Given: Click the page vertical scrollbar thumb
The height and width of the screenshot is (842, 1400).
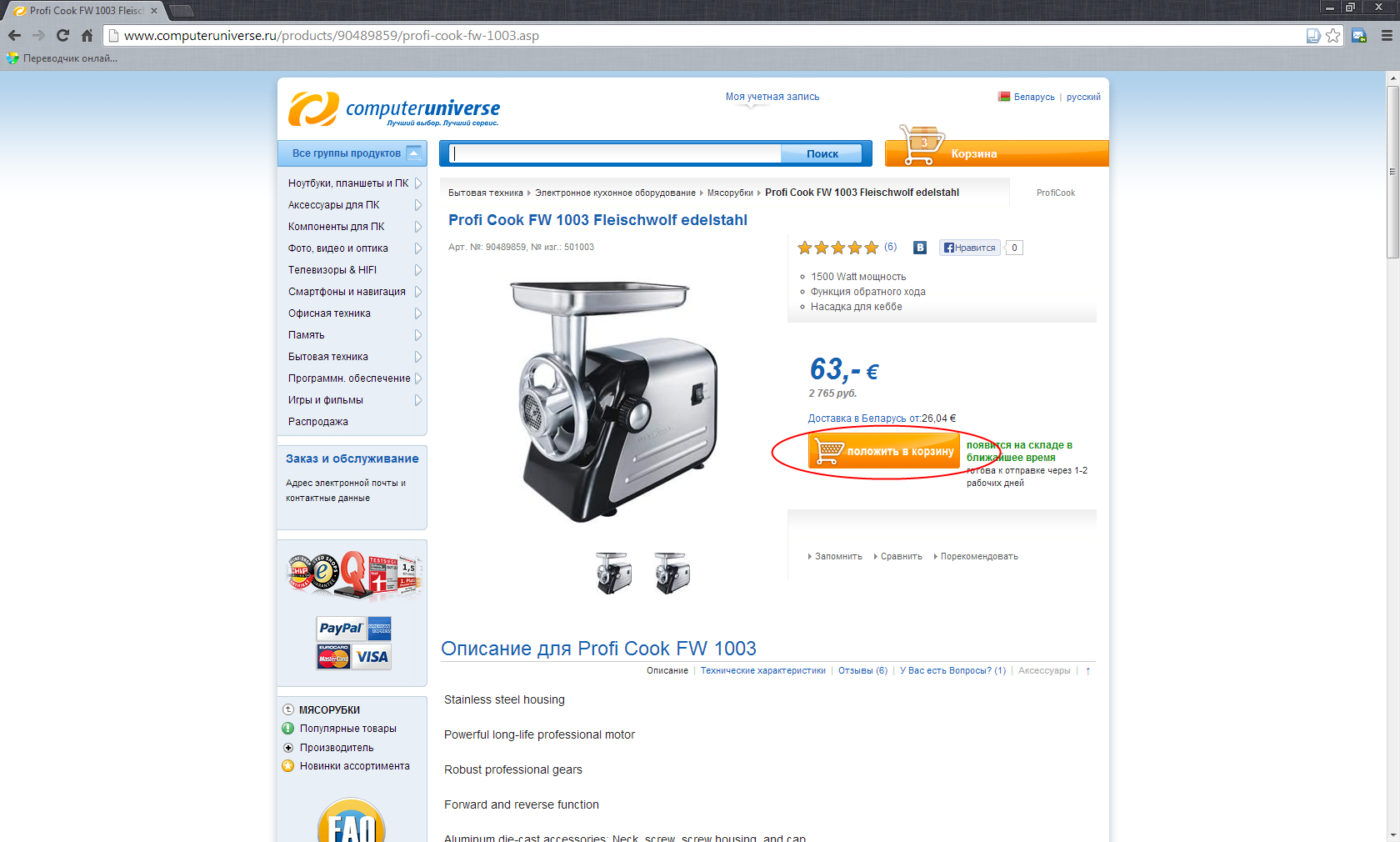Looking at the screenshot, I should 1392,171.
